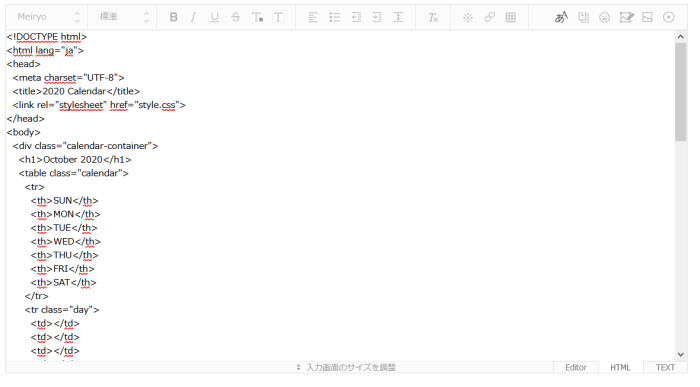The width and height of the screenshot is (700, 387).
Task: Switch to the TEXT tab
Action: coord(665,367)
